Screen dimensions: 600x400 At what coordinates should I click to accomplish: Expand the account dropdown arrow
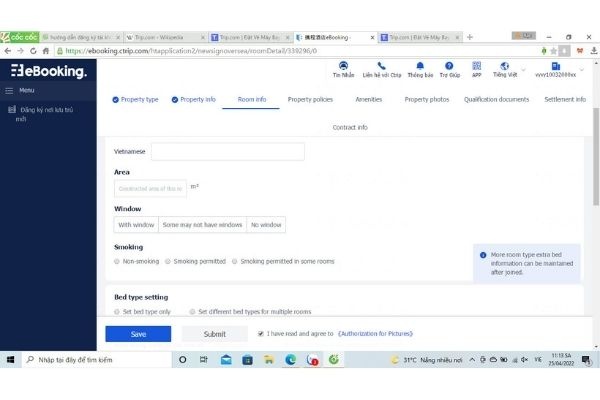click(582, 70)
